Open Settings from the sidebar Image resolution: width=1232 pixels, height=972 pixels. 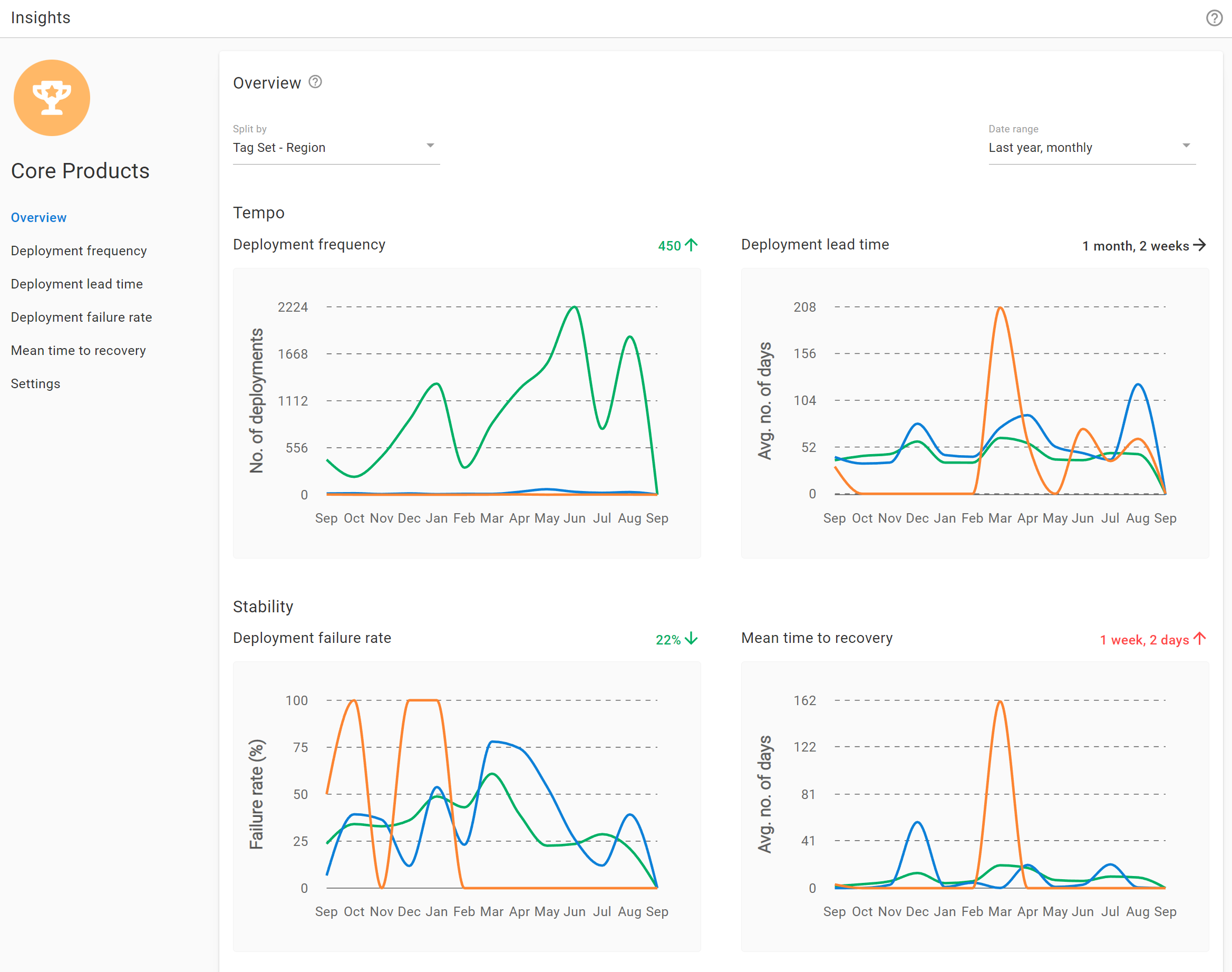coord(35,383)
